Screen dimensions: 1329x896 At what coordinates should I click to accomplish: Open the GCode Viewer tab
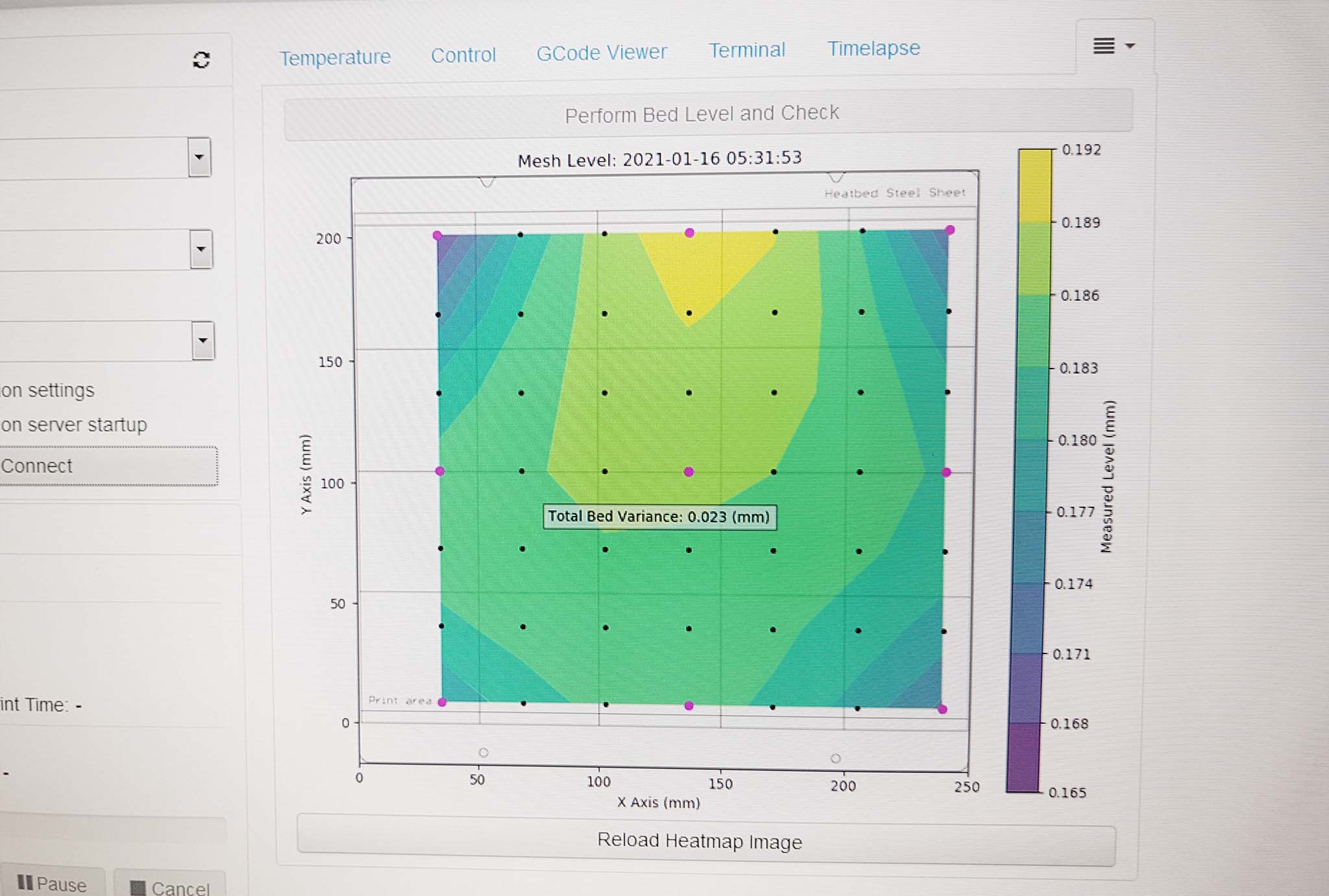pos(602,53)
